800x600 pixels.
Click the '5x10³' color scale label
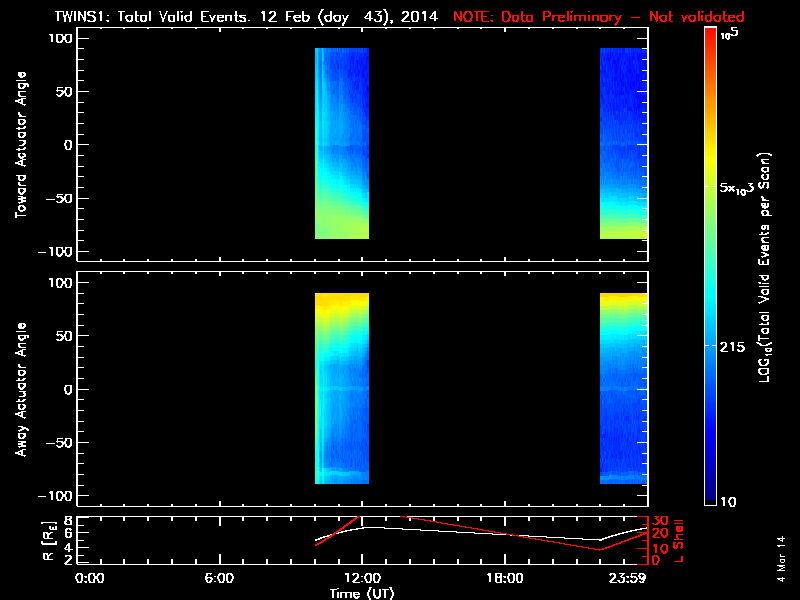point(742,188)
